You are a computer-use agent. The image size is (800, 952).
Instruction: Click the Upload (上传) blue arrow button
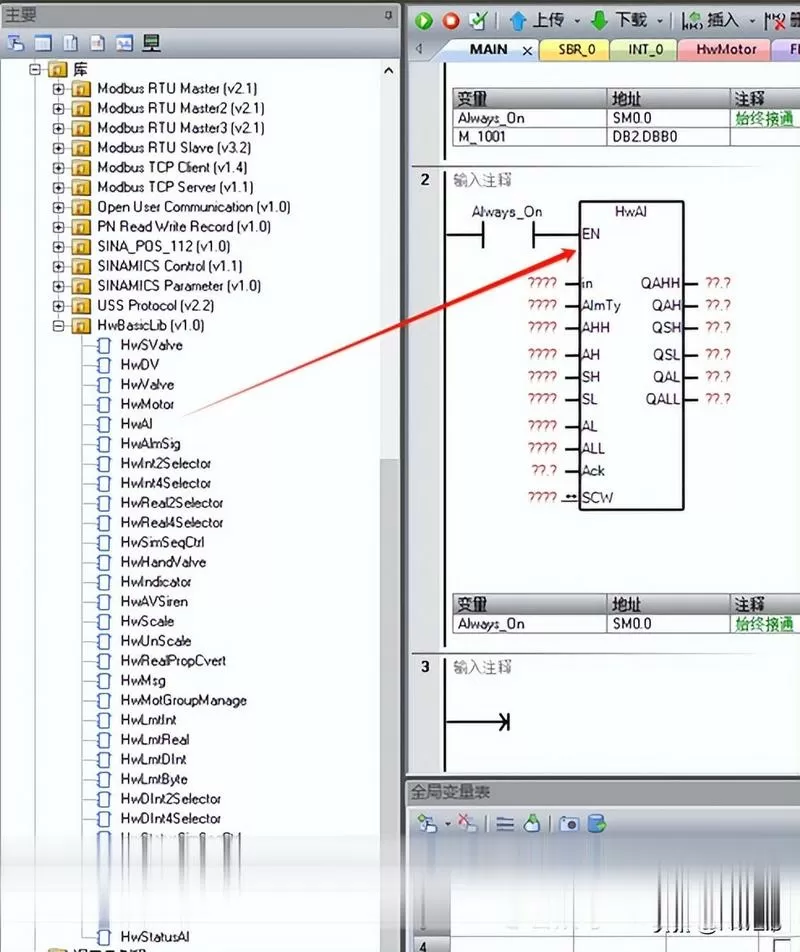click(537, 21)
